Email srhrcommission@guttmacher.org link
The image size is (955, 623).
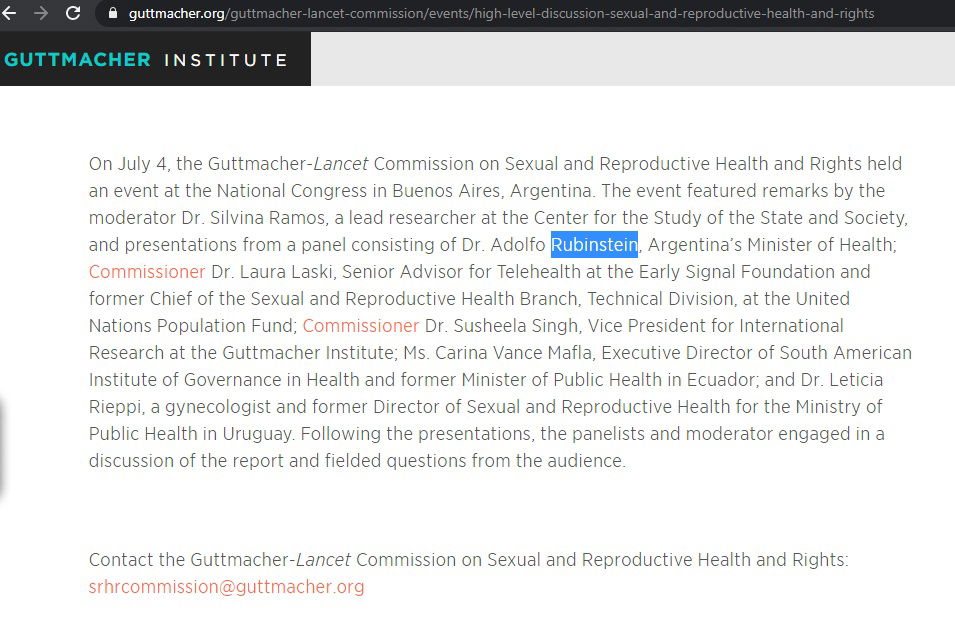pos(227,587)
